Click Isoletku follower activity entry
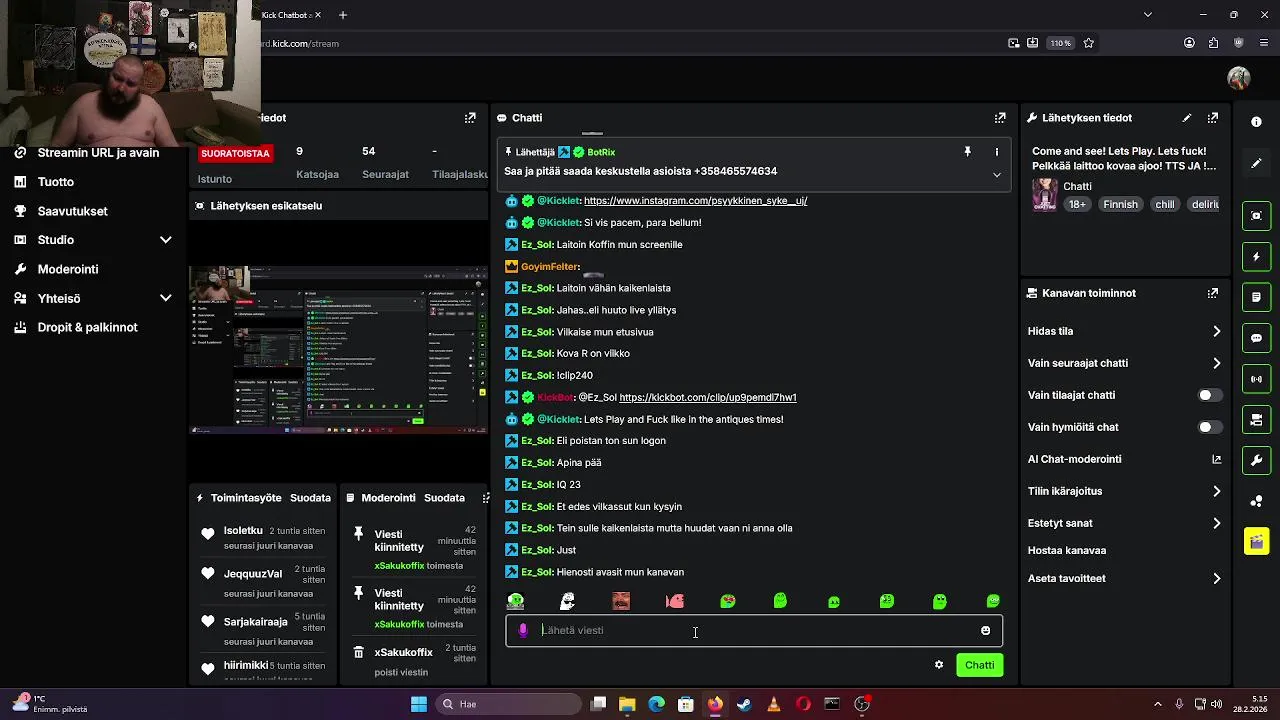The width and height of the screenshot is (1280, 720). pyautogui.click(x=264, y=538)
